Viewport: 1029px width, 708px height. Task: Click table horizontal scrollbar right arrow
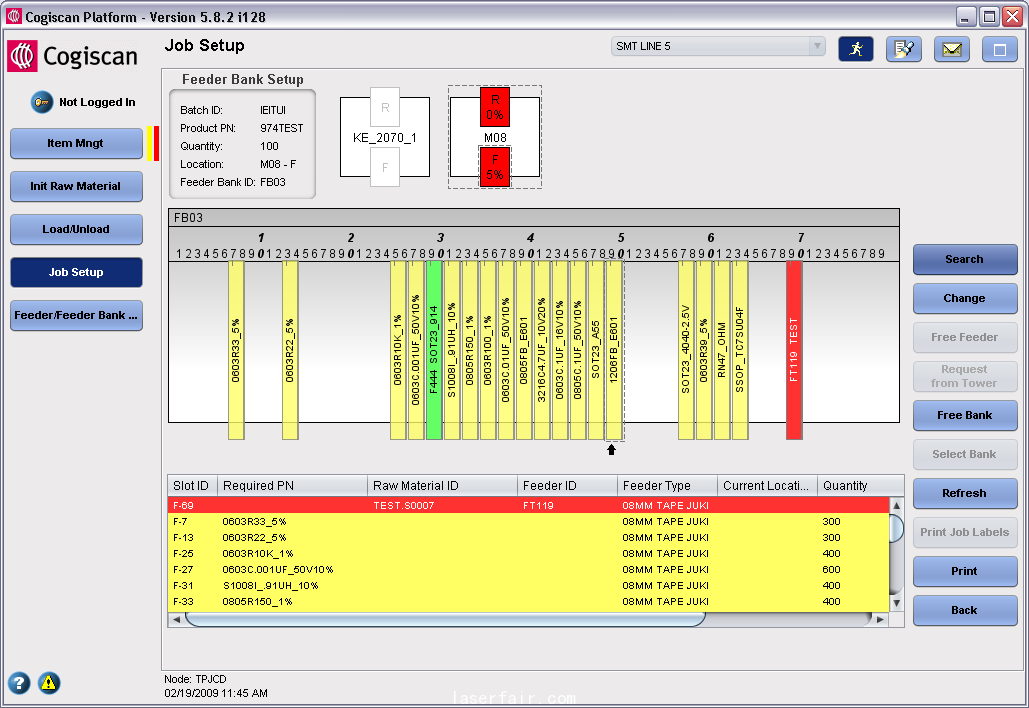point(880,620)
